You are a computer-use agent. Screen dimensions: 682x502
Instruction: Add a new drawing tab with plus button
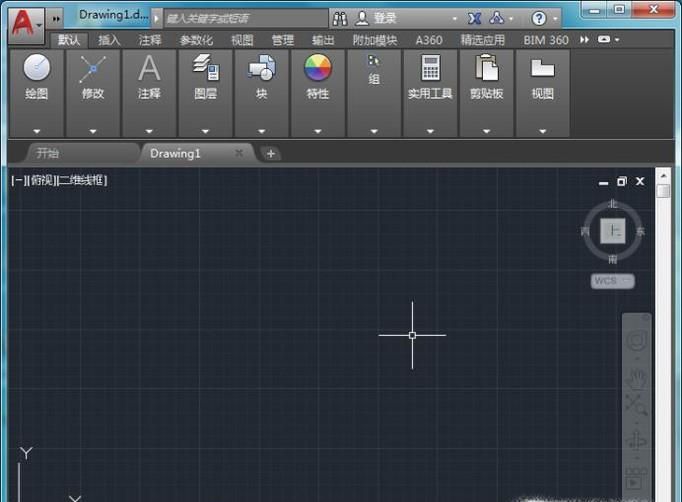click(271, 153)
